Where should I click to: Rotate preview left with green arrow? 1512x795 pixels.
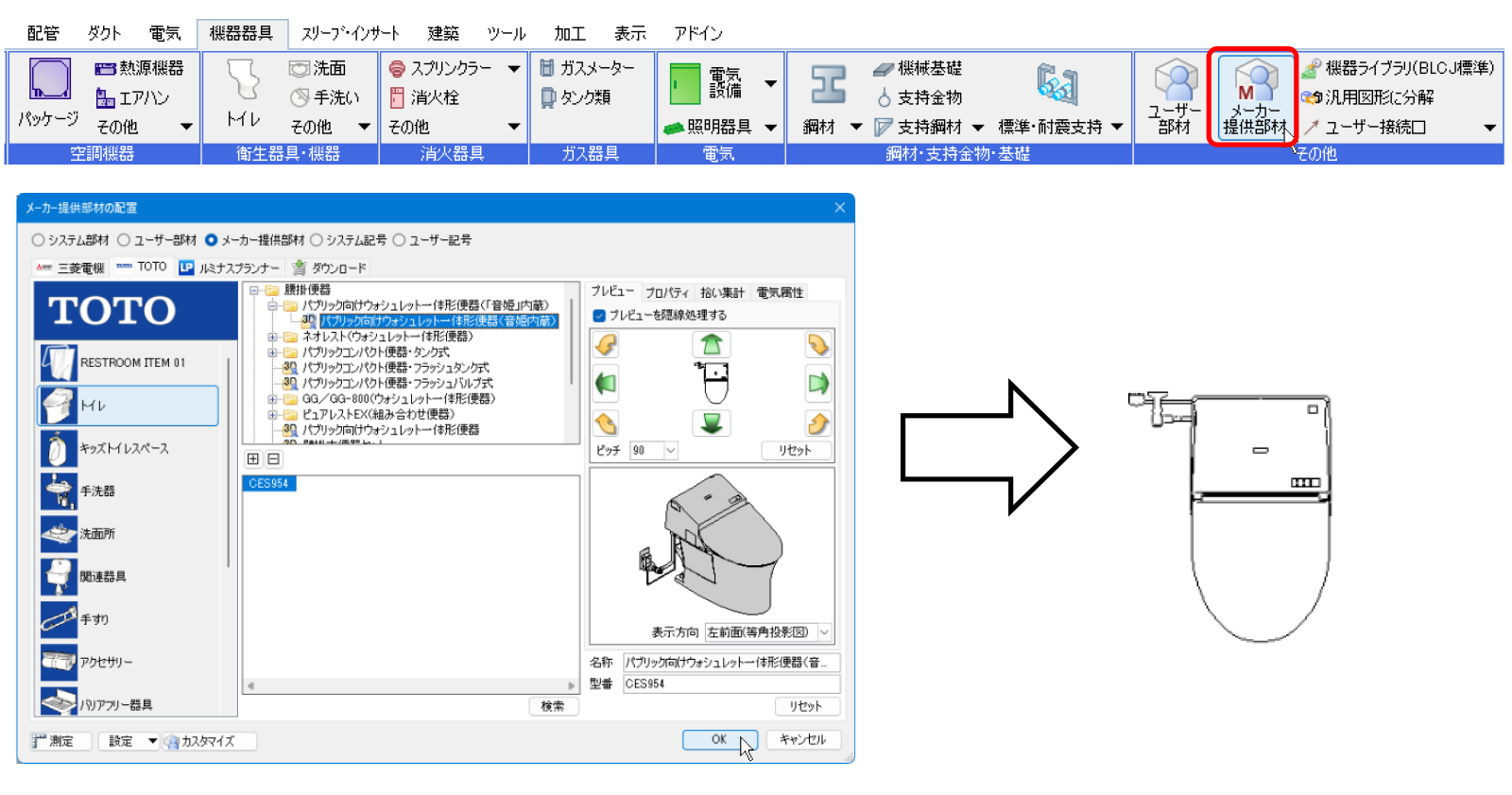coord(606,384)
